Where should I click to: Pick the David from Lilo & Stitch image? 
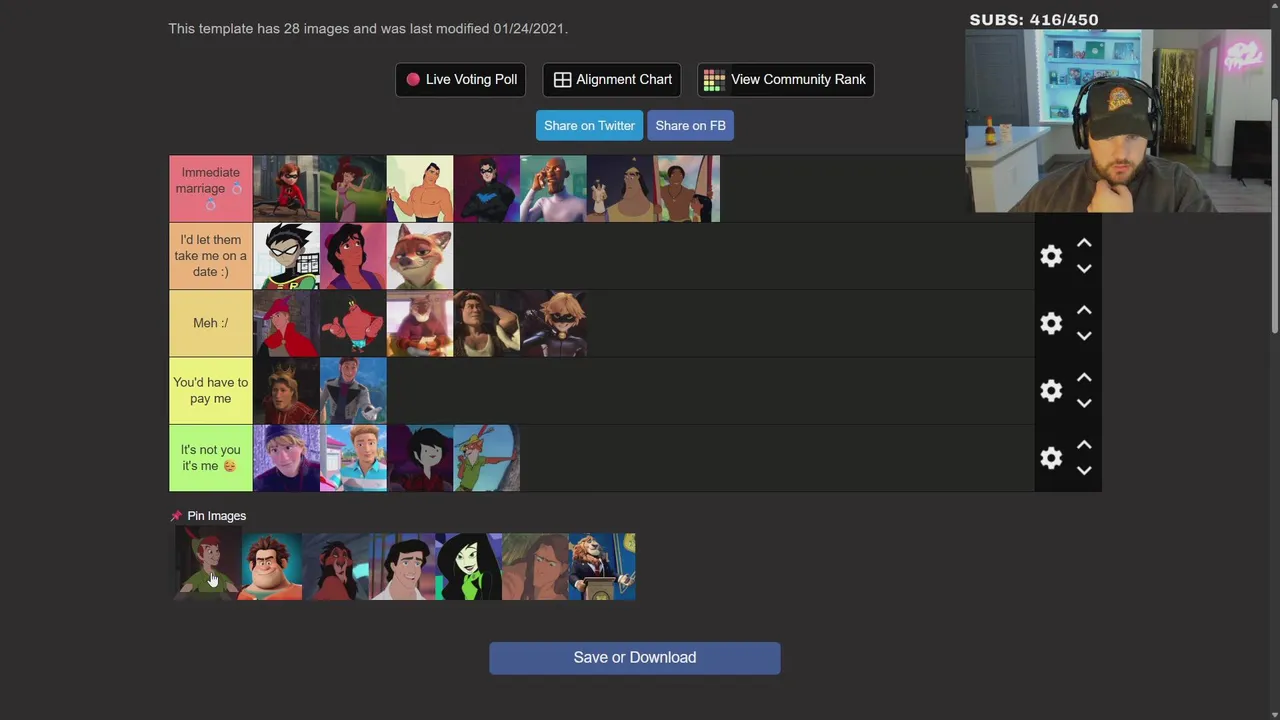click(x=687, y=189)
